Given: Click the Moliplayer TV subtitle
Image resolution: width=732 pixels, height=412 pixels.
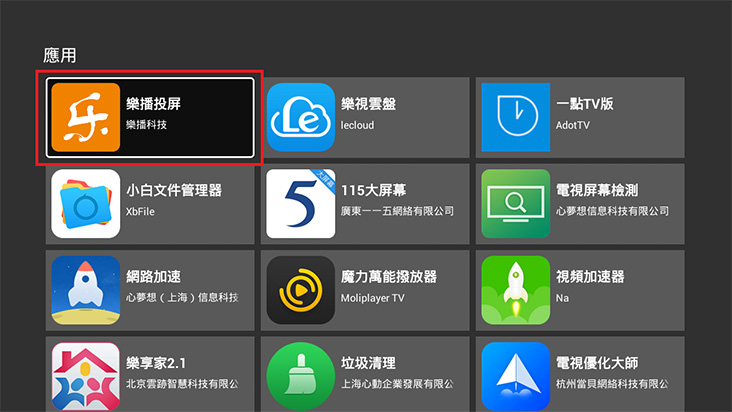Looking at the screenshot, I should pyautogui.click(x=373, y=298).
